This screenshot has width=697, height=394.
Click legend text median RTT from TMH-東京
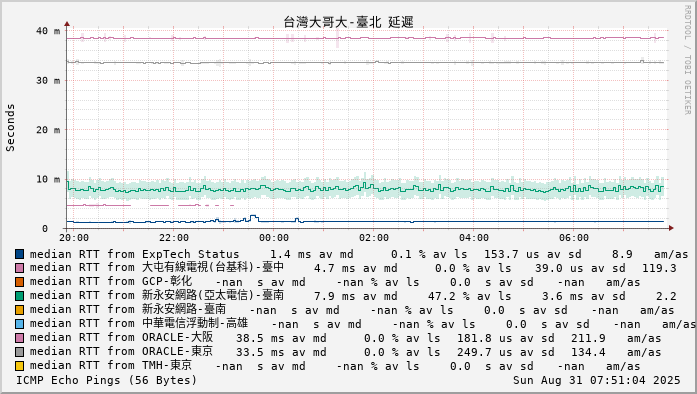pos(111,366)
